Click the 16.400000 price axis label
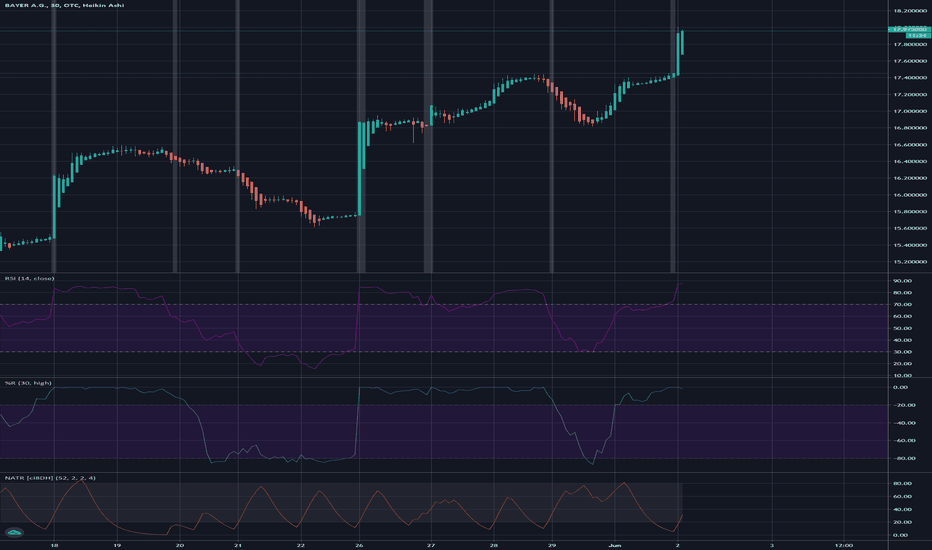The width and height of the screenshot is (932, 550). (x=910, y=161)
